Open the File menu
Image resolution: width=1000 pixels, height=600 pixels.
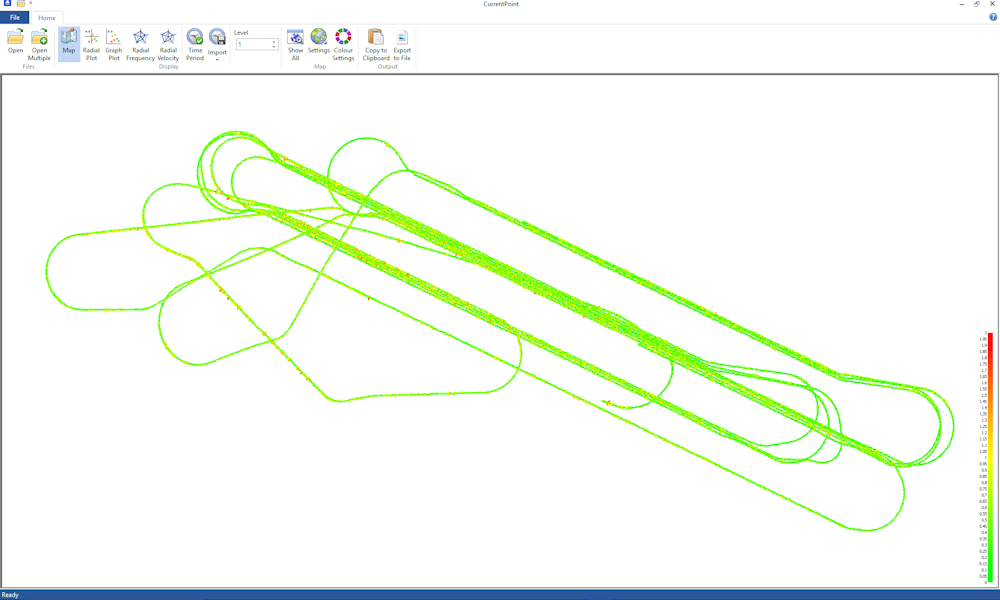pyautogui.click(x=15, y=18)
